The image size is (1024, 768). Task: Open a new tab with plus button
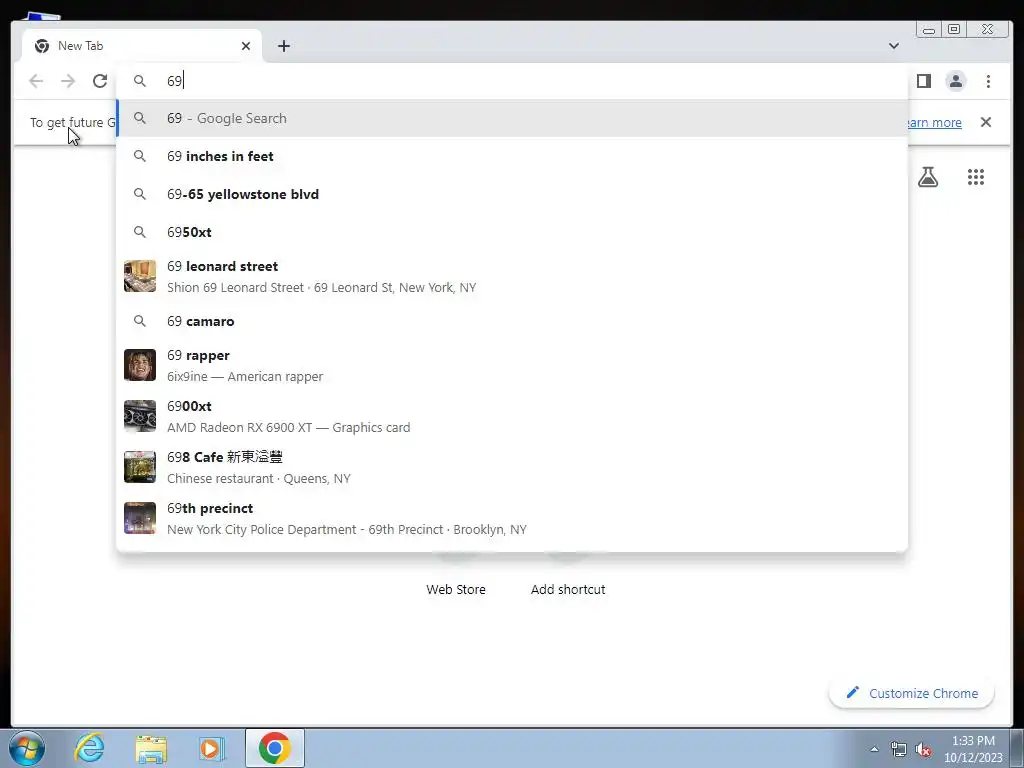coord(283,46)
